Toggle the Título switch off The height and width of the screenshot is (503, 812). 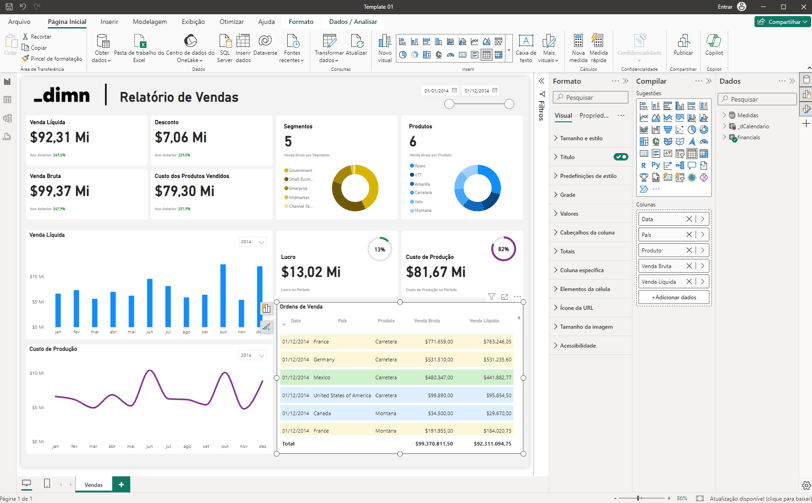tap(621, 157)
